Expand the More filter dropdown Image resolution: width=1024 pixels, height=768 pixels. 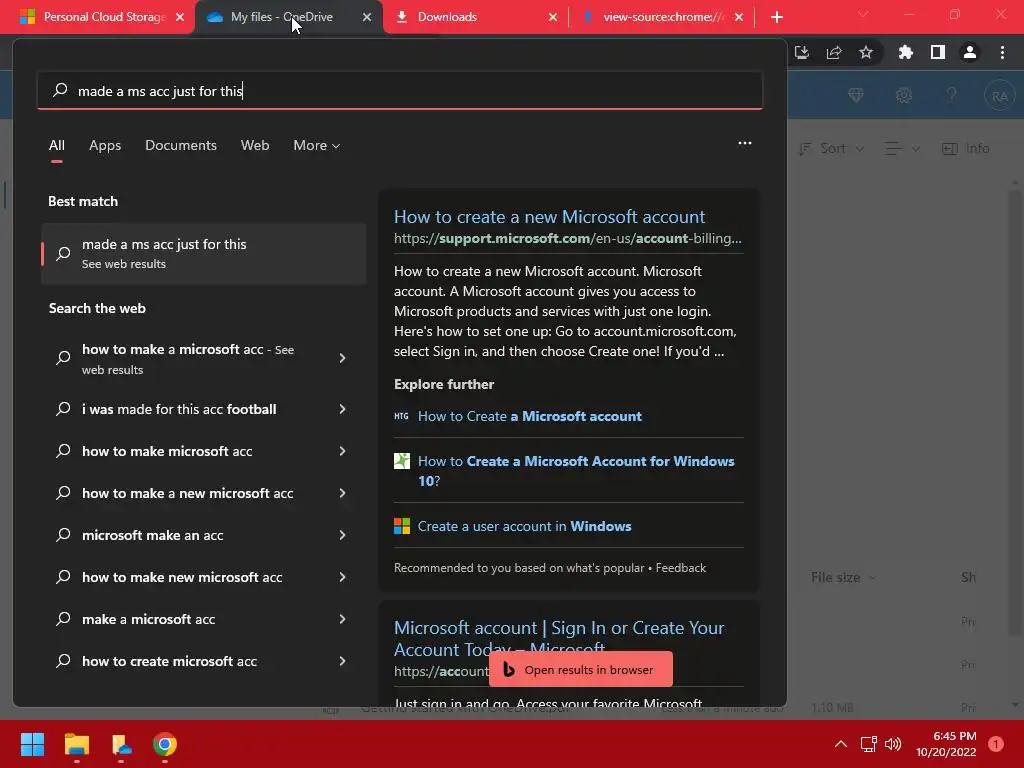click(x=317, y=146)
